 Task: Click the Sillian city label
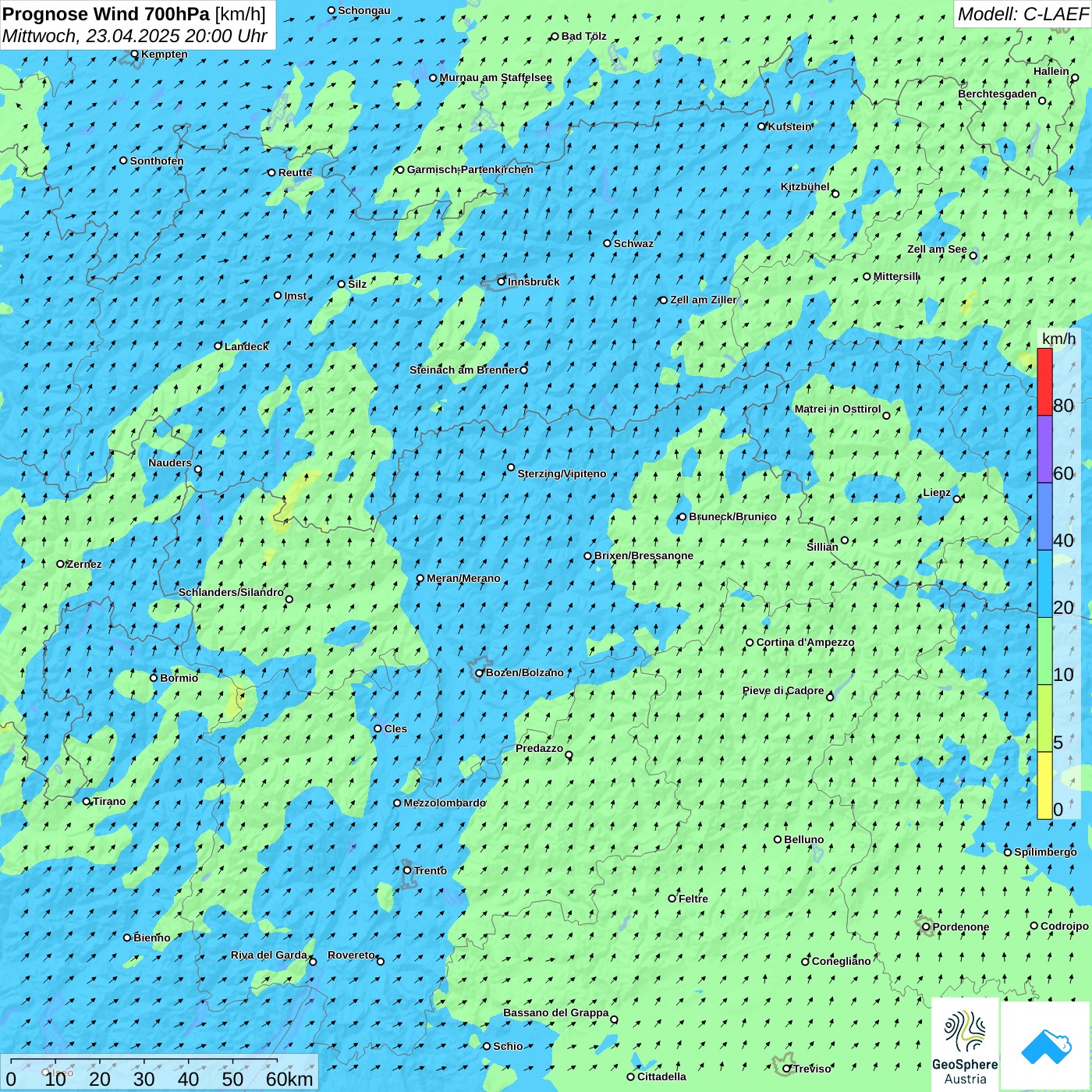[x=822, y=548]
